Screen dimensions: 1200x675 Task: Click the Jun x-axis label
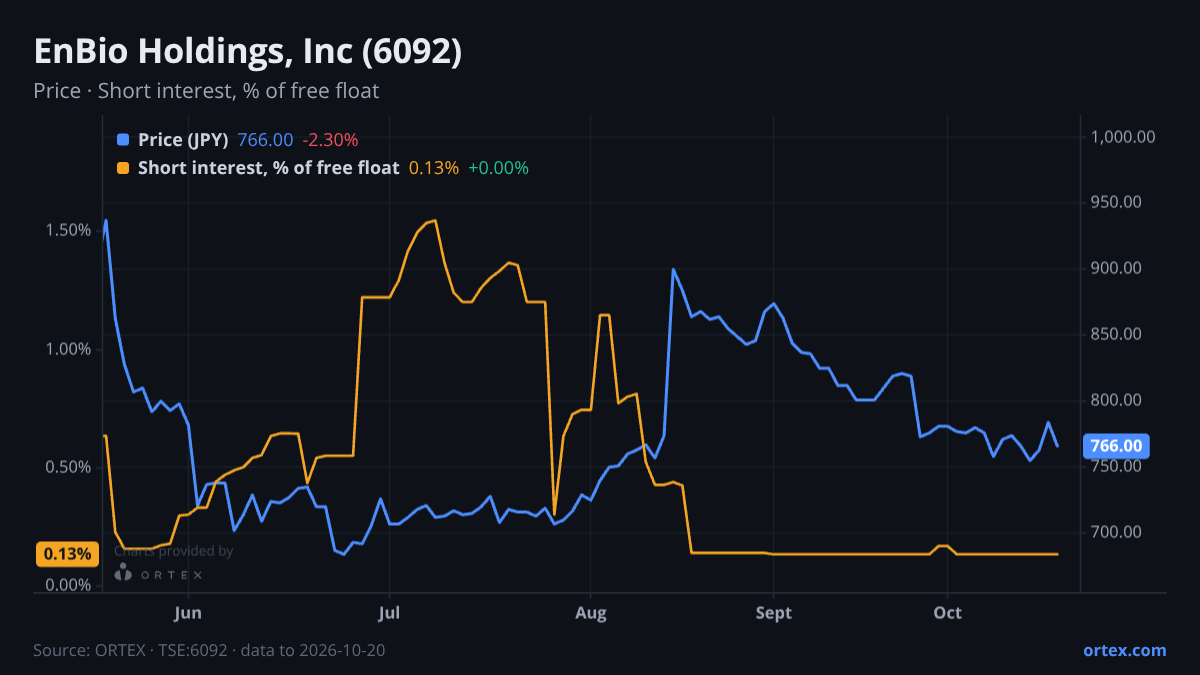188,612
